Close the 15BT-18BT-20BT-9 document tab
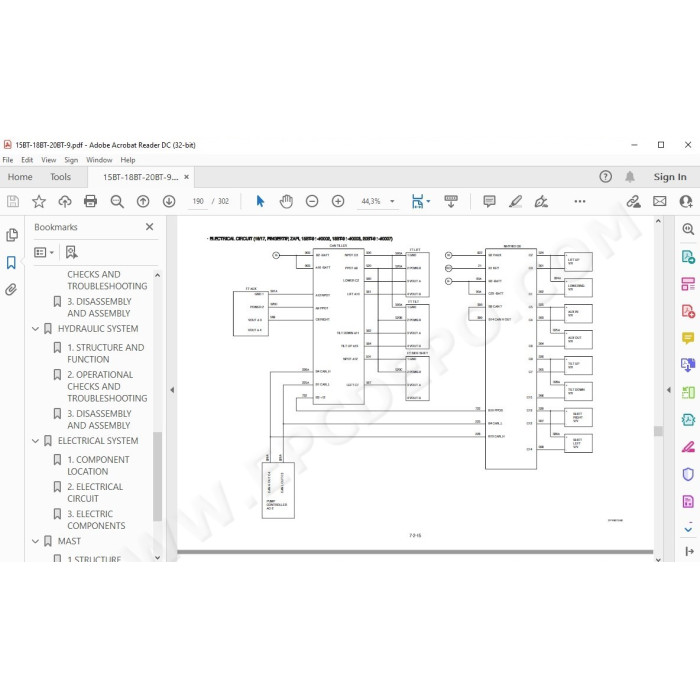The image size is (700, 700). tap(187, 177)
